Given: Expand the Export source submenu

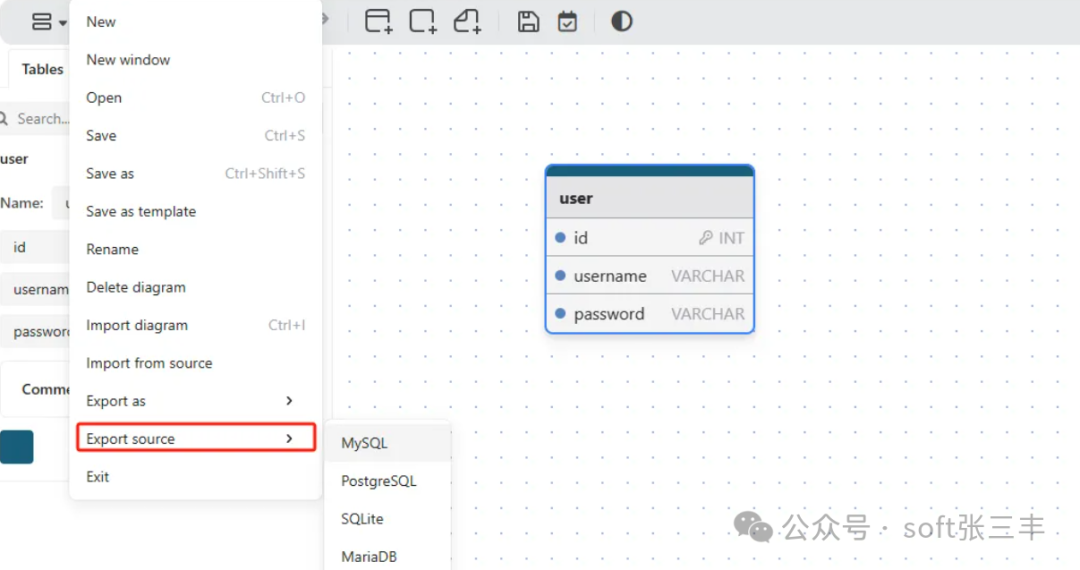Looking at the screenshot, I should coord(196,439).
